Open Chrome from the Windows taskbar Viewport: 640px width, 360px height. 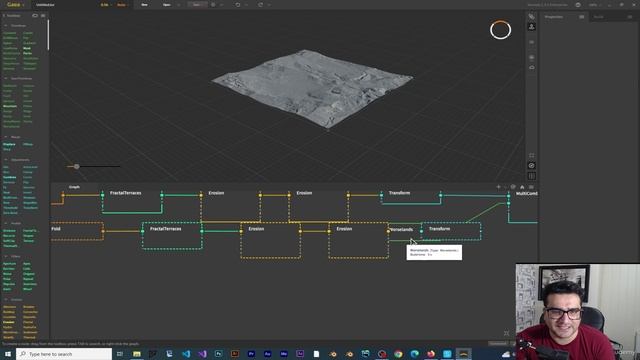pos(398,354)
